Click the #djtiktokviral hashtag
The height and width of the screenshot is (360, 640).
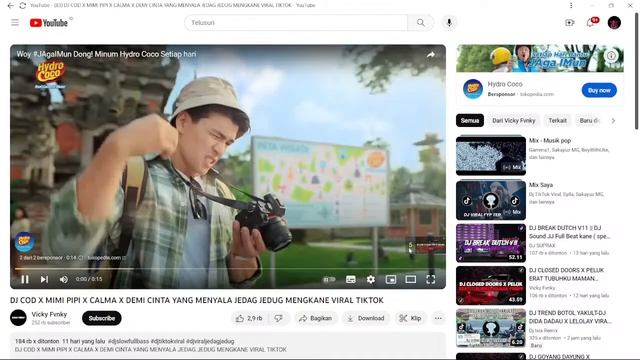167,341
